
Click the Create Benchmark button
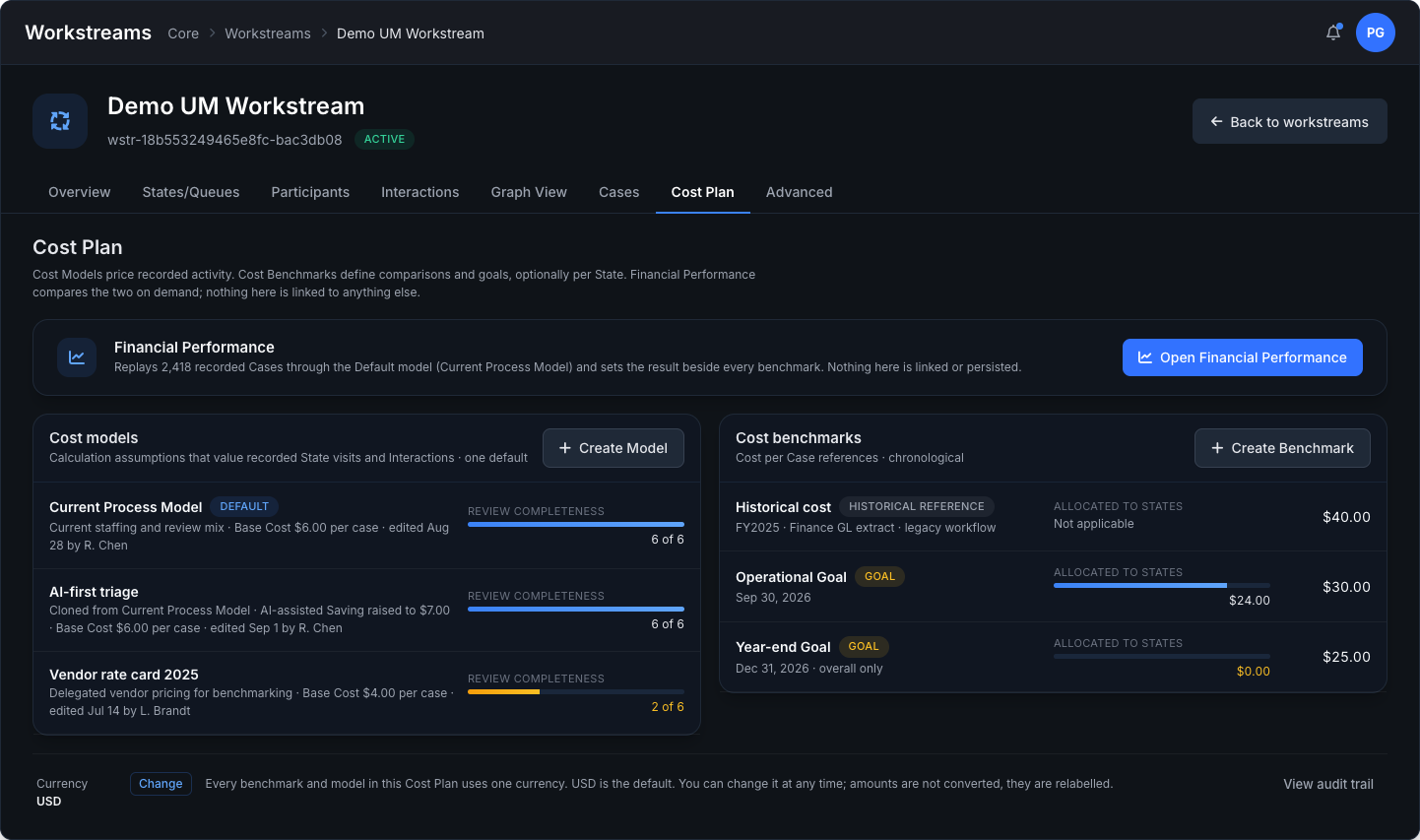click(x=1282, y=448)
